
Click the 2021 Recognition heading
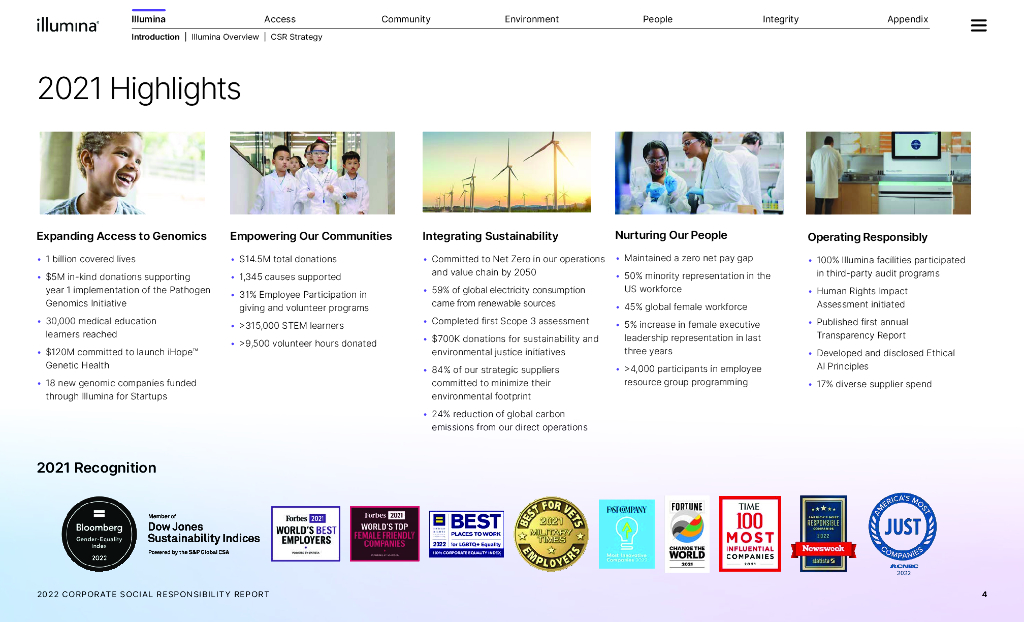pos(97,468)
